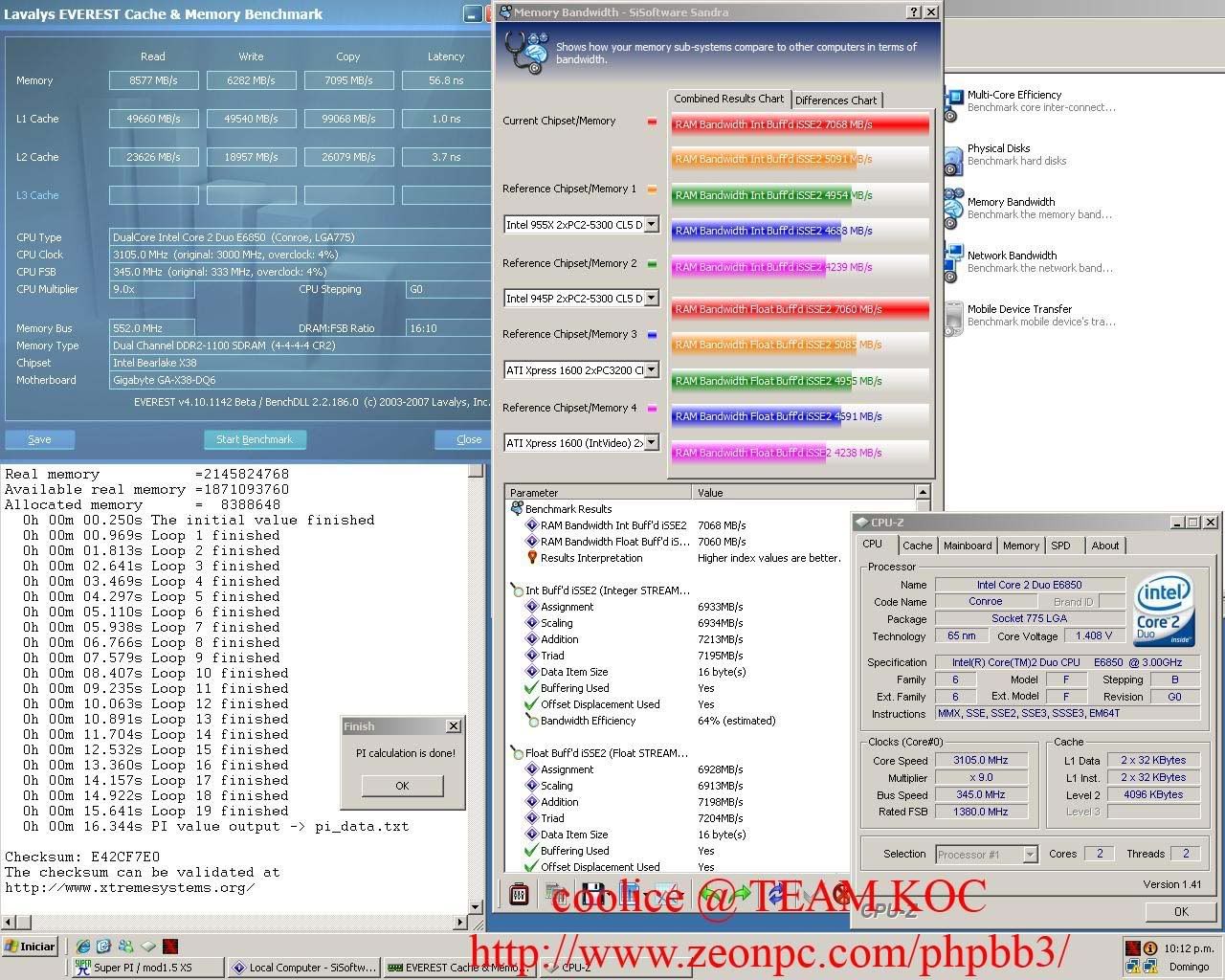1225x980 pixels.
Task: Switch to CPU-Z taskbar button
Action: pyautogui.click(x=614, y=968)
